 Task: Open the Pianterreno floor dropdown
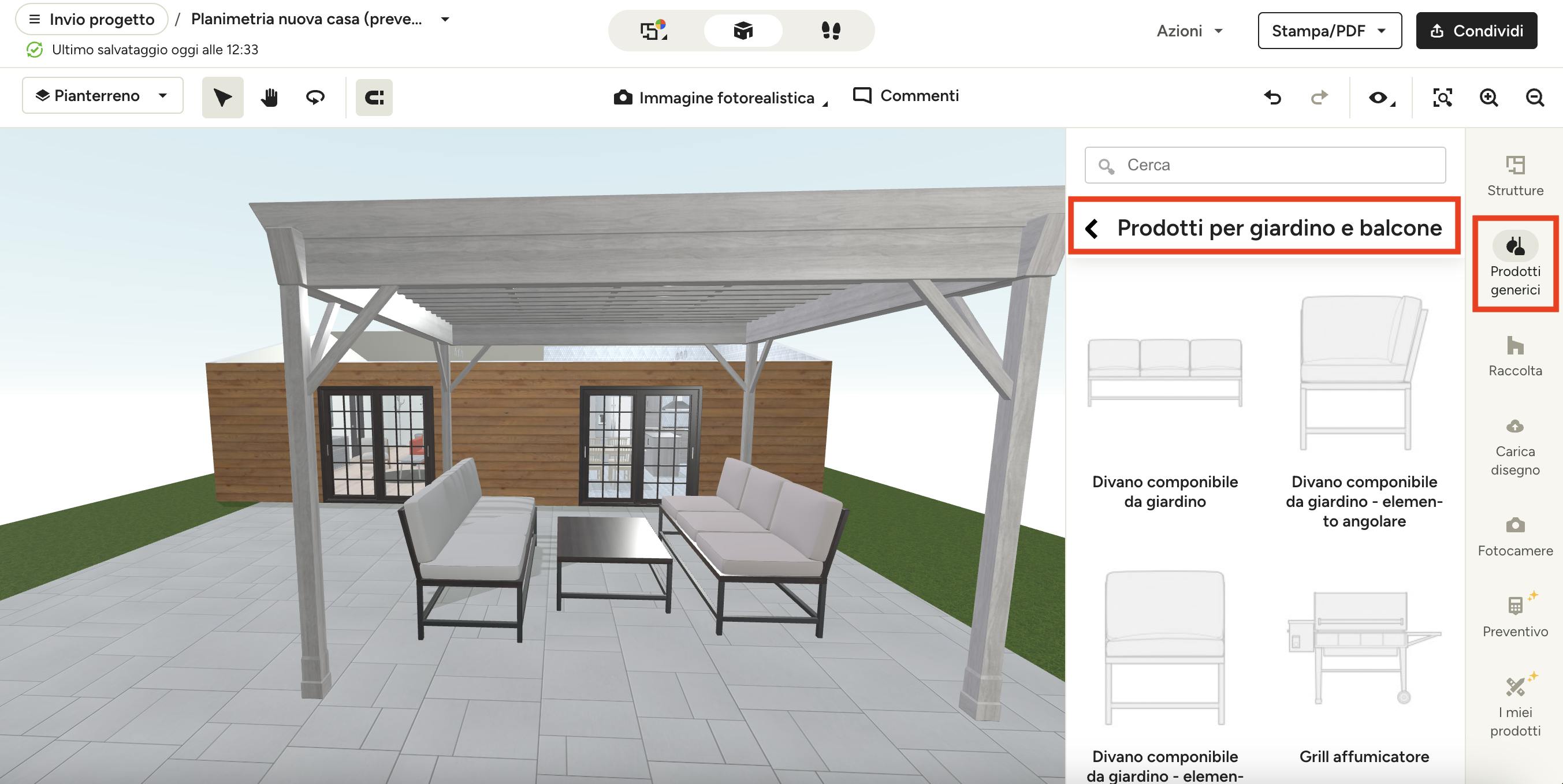[x=103, y=95]
